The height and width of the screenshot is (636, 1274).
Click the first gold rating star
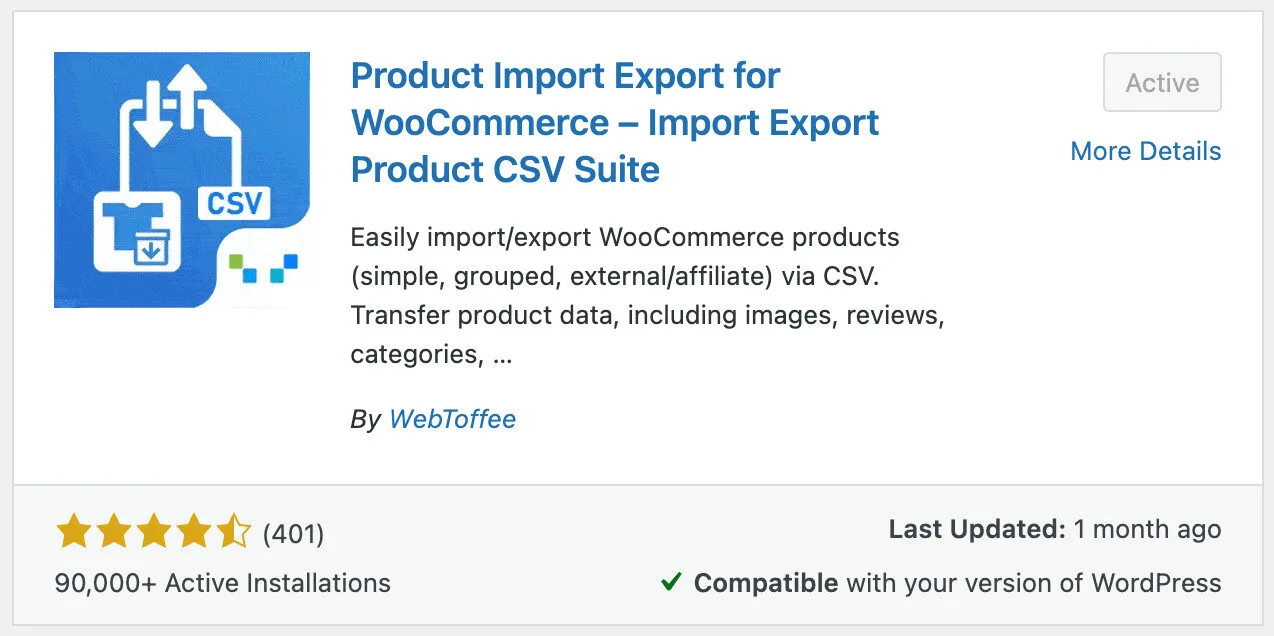74,532
